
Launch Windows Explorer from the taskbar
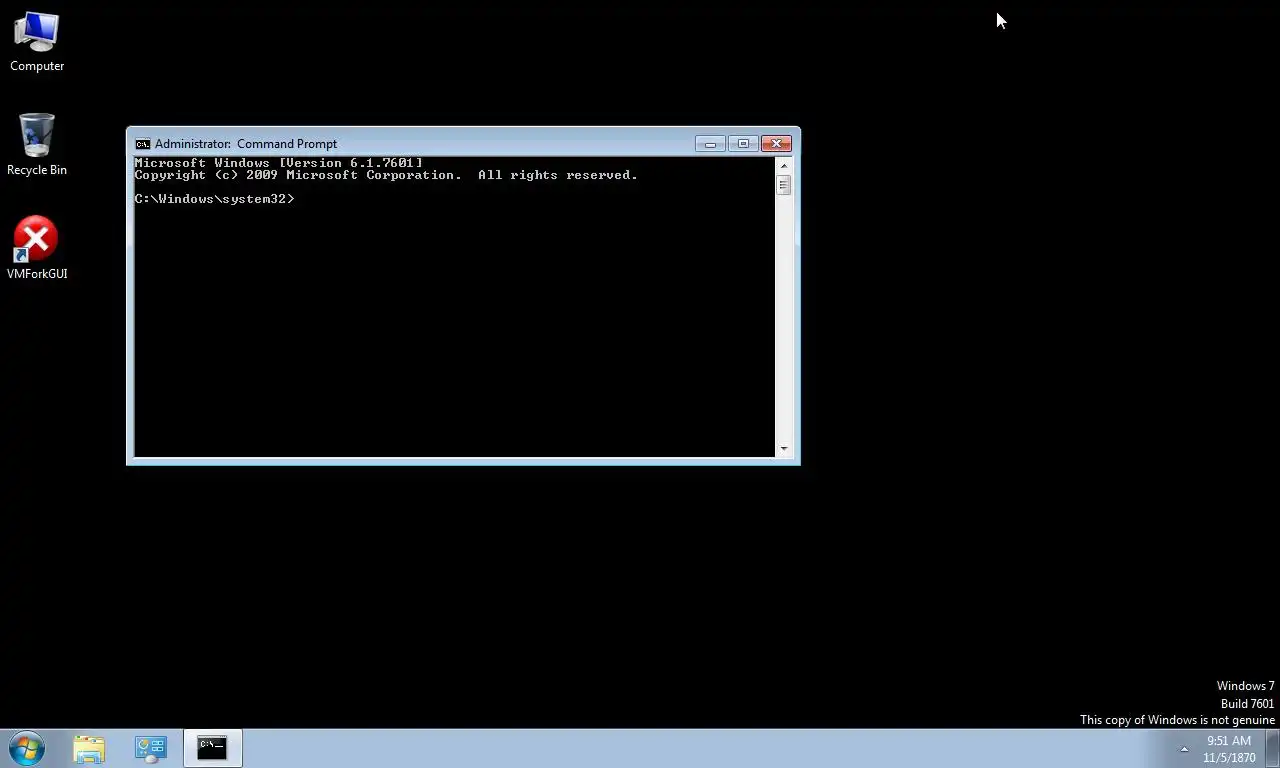[x=89, y=748]
